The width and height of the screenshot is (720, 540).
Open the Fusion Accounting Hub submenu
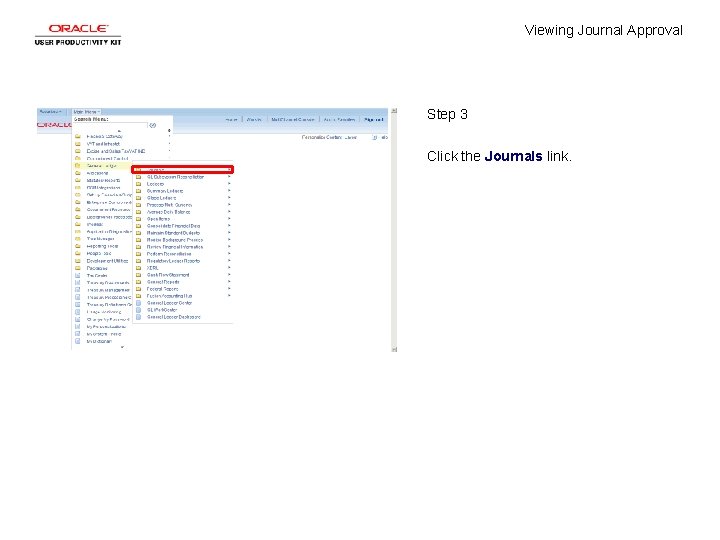pyautogui.click(x=169, y=296)
